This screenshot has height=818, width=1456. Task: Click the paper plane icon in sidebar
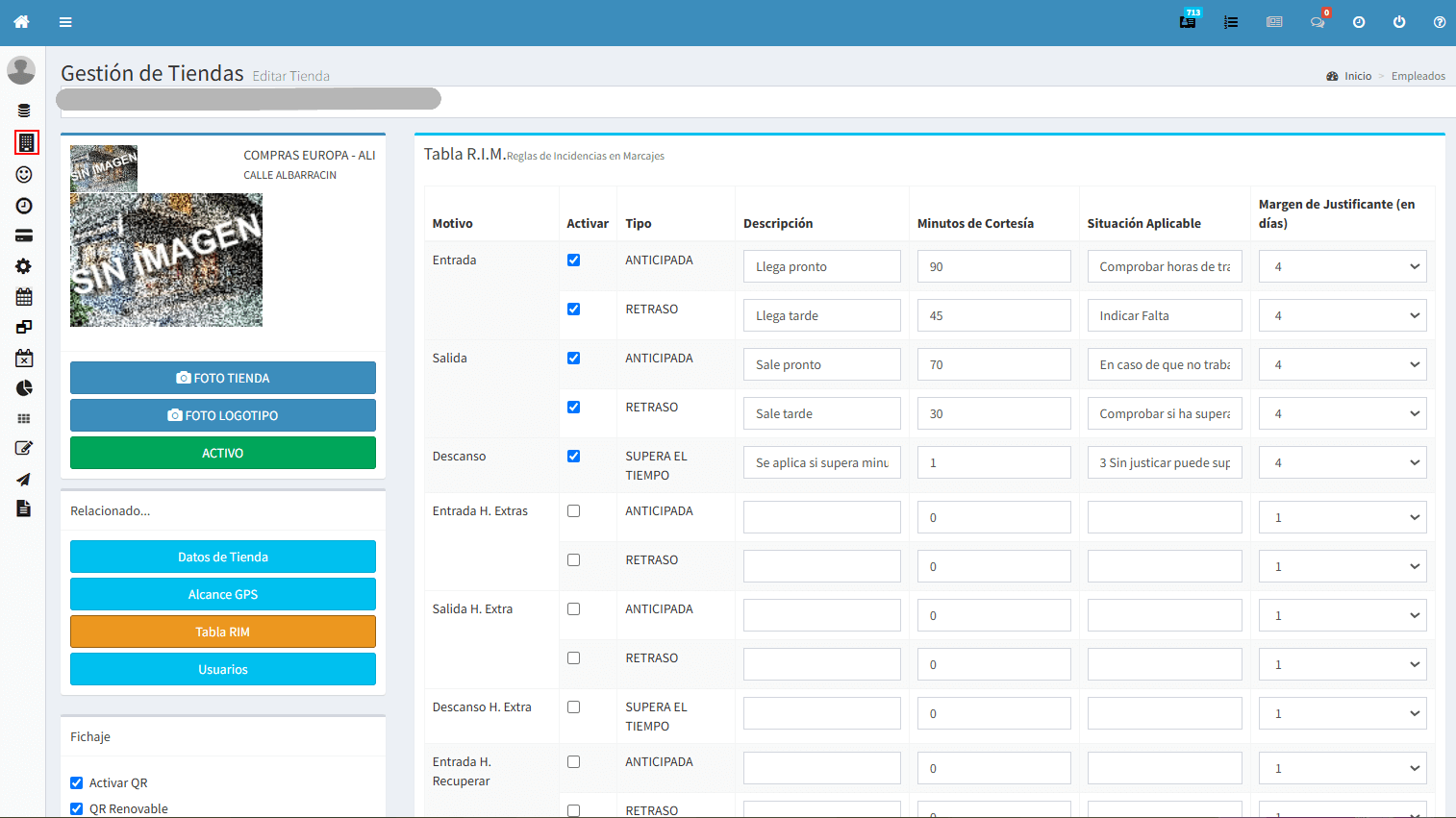tap(24, 479)
